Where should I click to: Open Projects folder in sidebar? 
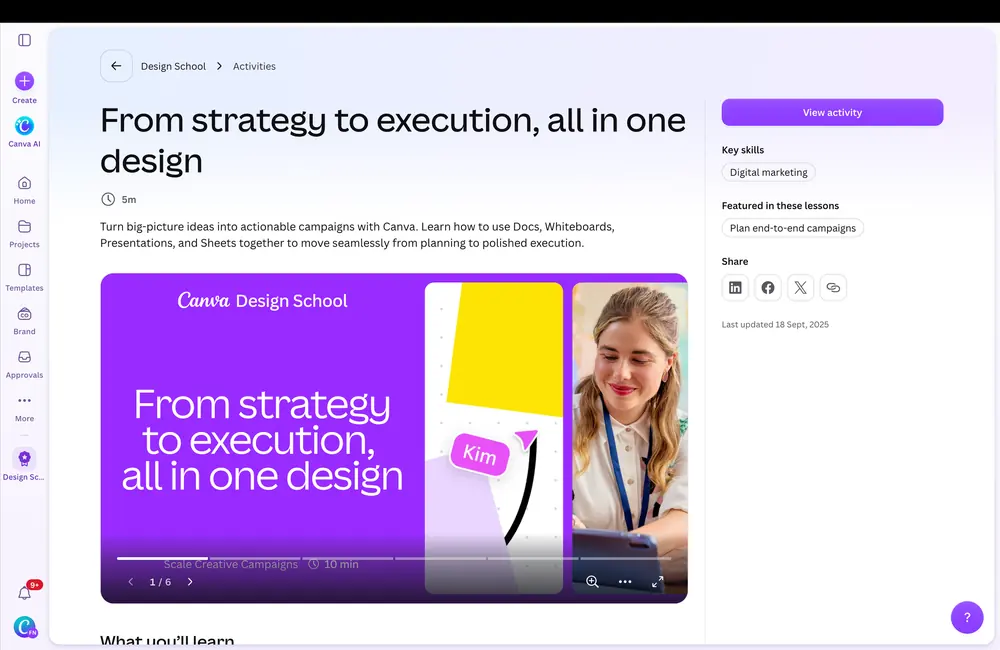tap(24, 233)
